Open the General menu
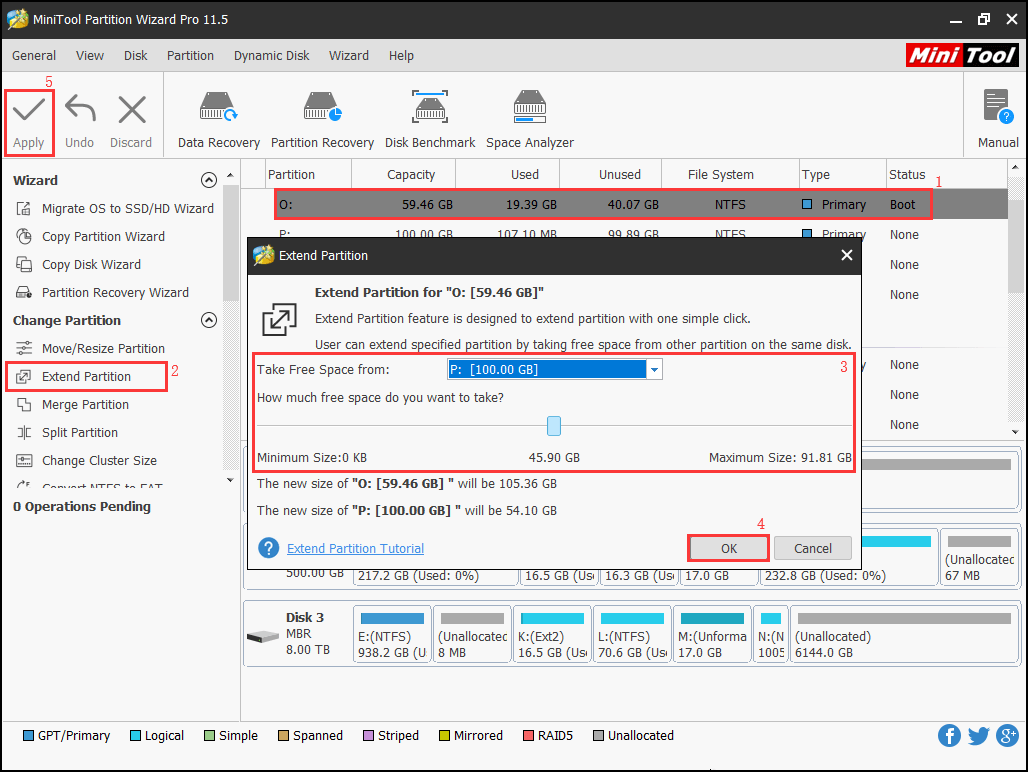1028x772 pixels. pyautogui.click(x=33, y=56)
